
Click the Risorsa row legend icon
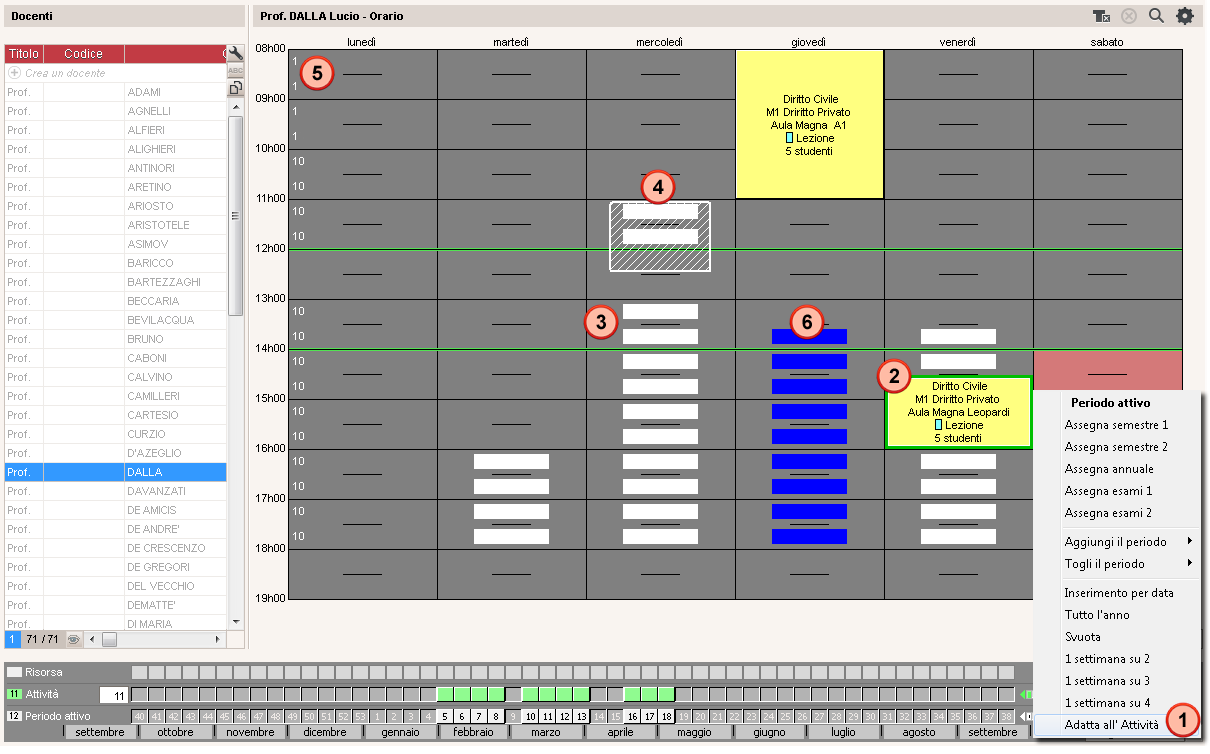coord(14,672)
